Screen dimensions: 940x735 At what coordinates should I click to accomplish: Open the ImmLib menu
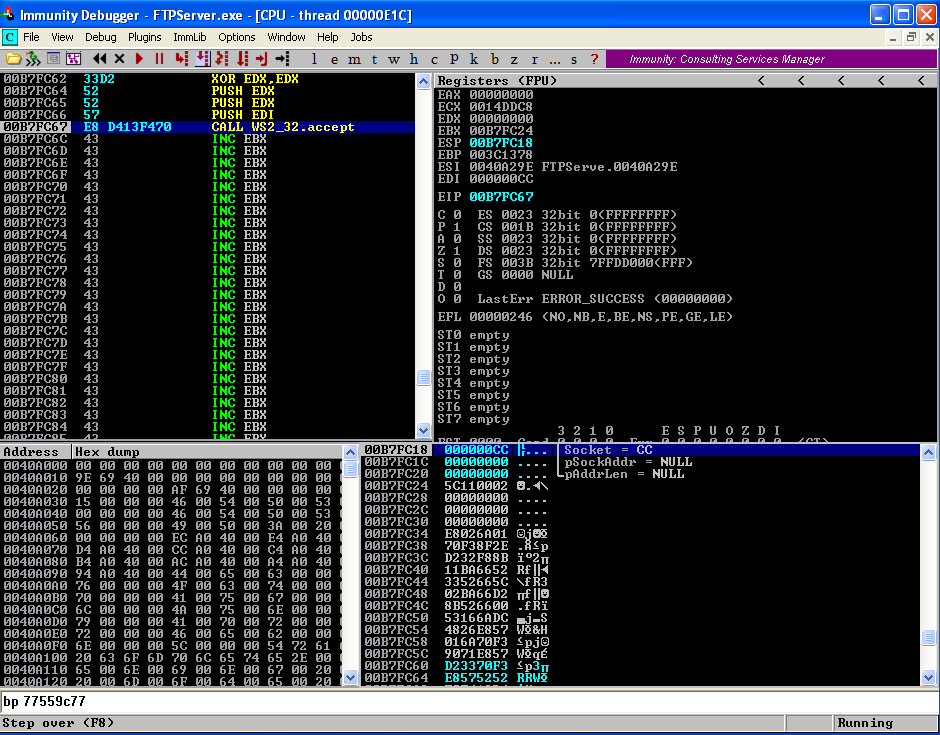pyautogui.click(x=189, y=37)
